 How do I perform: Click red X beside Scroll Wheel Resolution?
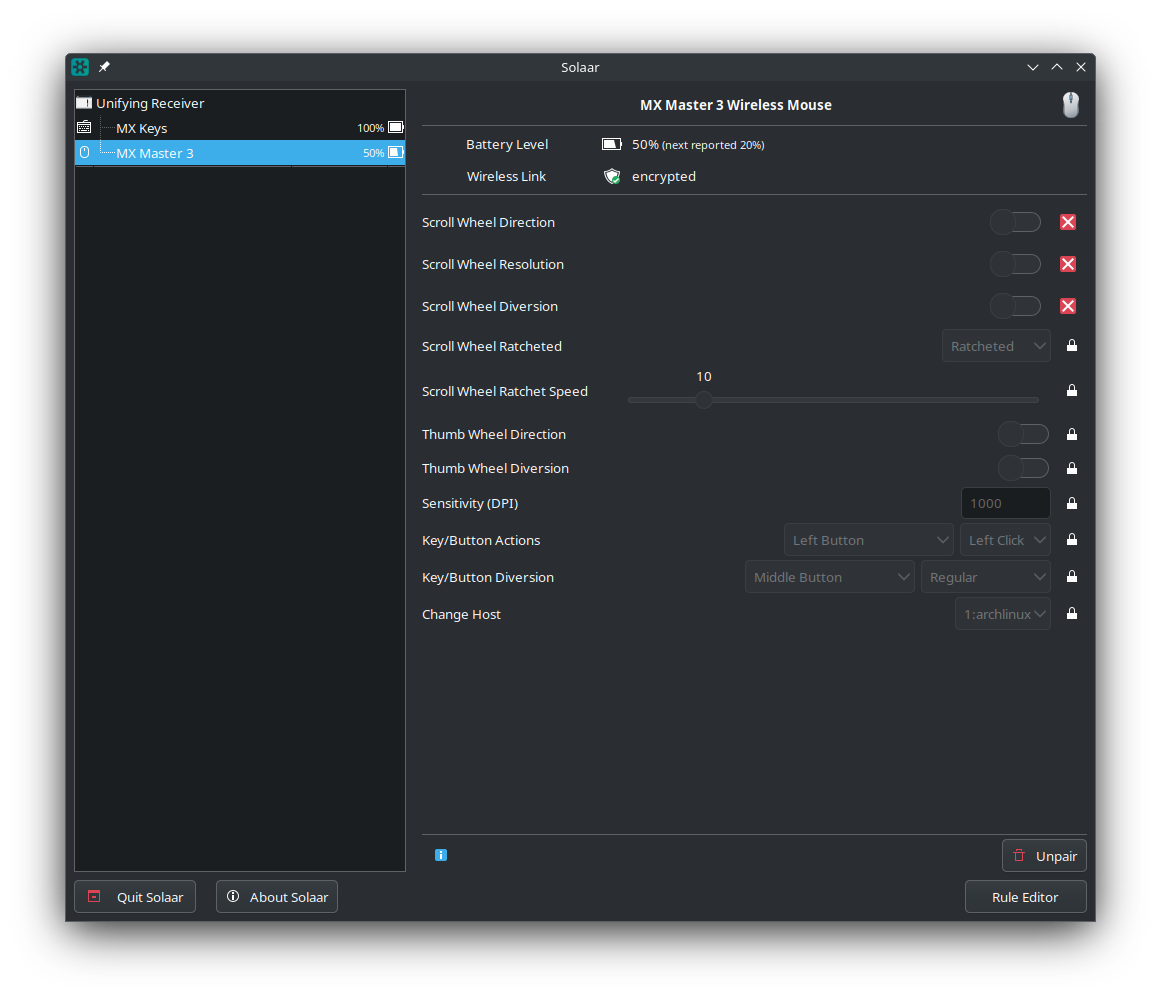(1068, 264)
